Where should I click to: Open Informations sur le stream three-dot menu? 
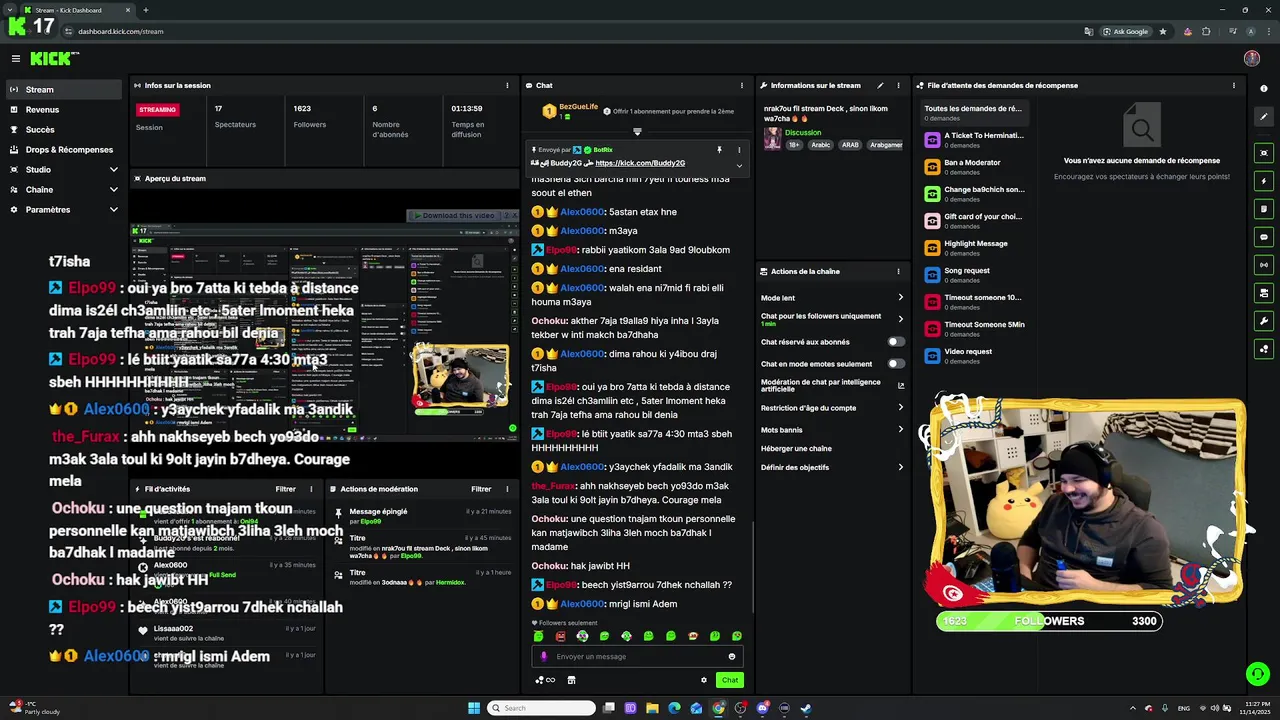(x=898, y=85)
